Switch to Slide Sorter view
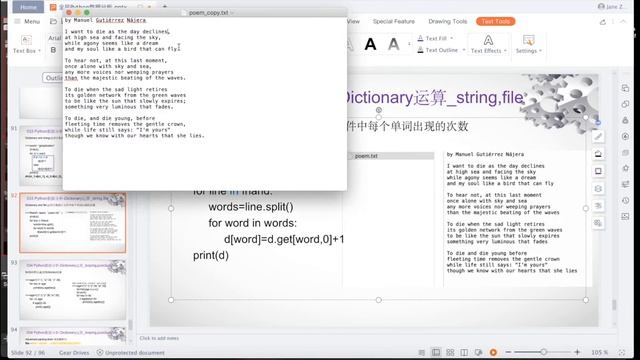 (450, 352)
